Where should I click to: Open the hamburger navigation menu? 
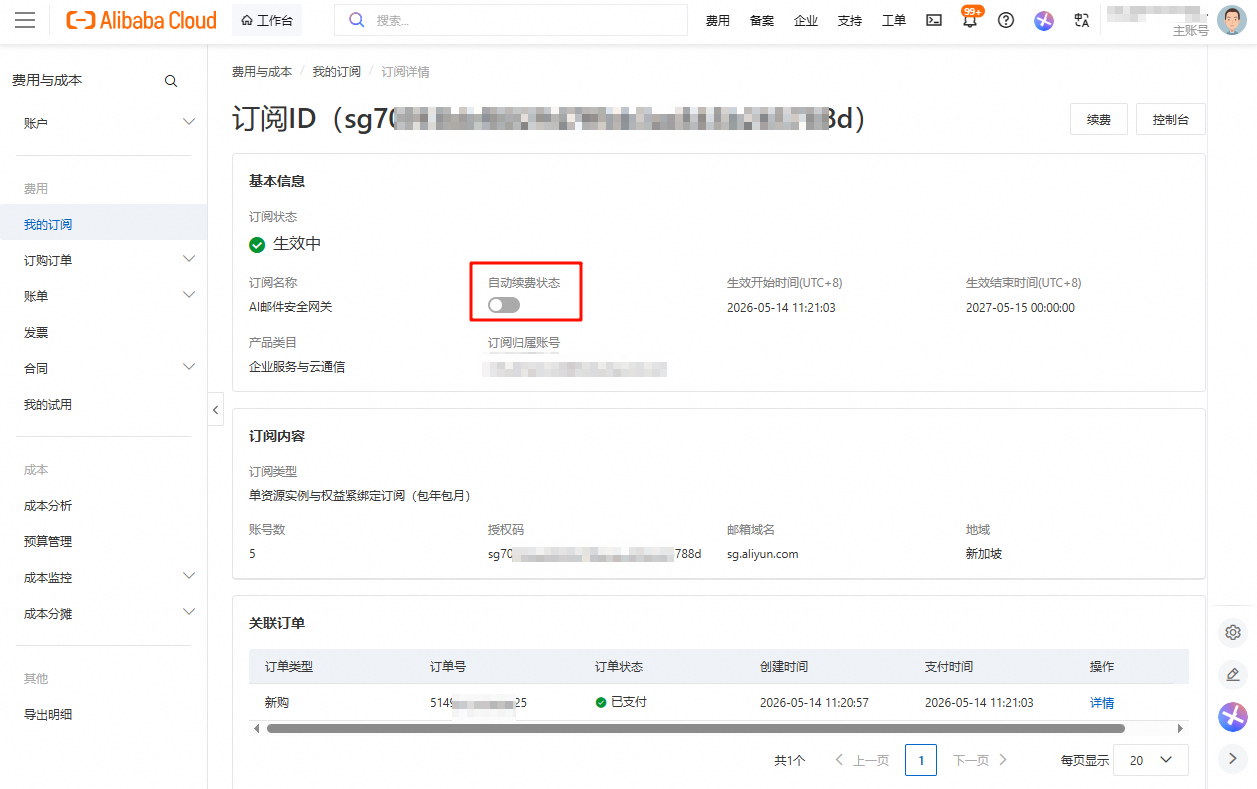pos(26,20)
